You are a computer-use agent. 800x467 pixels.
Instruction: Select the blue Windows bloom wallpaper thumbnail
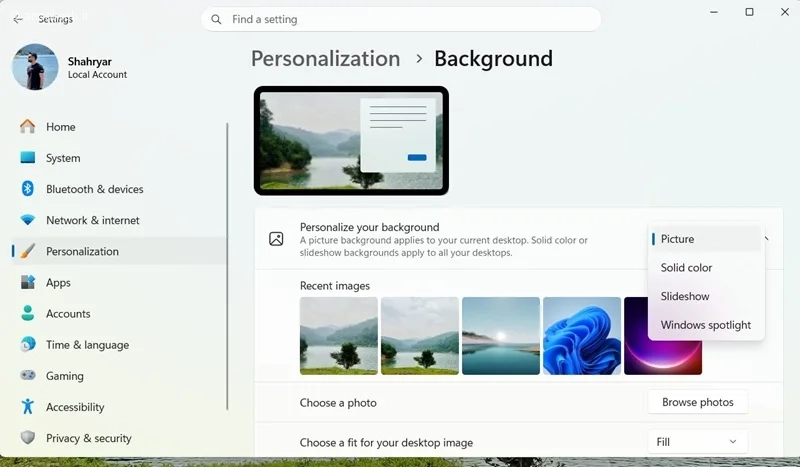582,336
